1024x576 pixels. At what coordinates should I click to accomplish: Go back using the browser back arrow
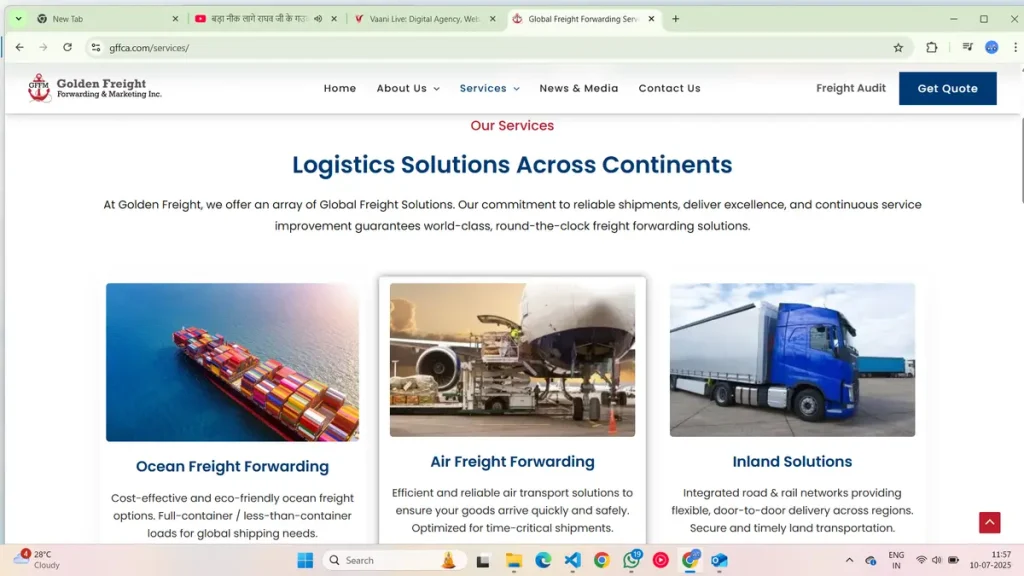(x=20, y=47)
